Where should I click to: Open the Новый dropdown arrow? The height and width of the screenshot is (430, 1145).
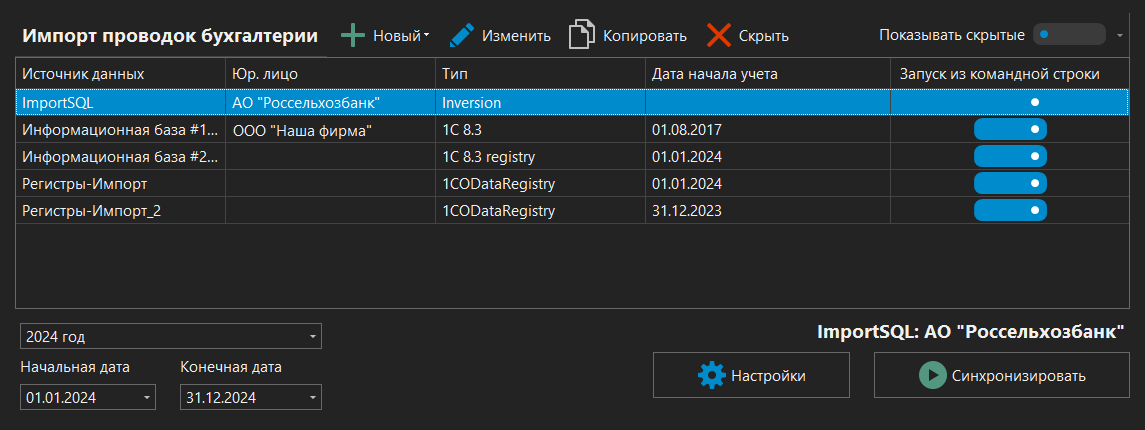(x=426, y=35)
